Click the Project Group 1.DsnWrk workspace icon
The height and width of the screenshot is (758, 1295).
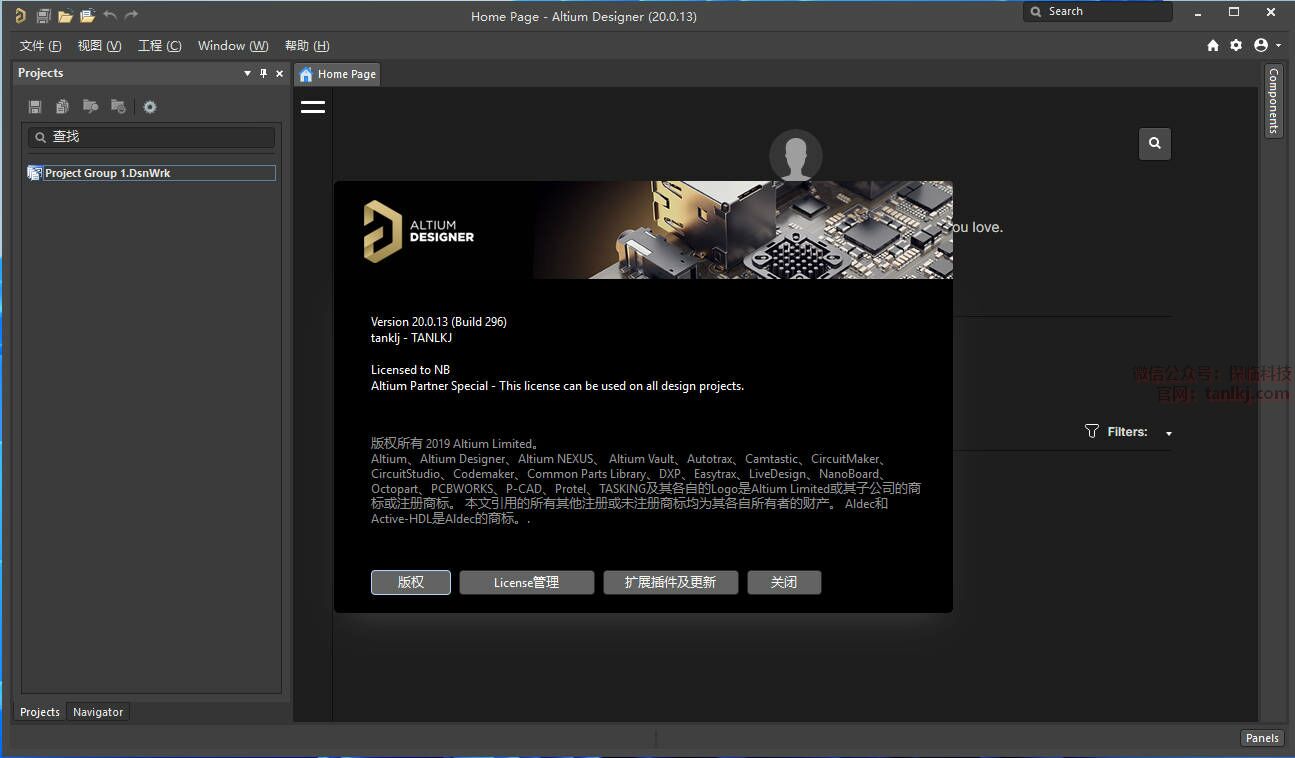click(35, 173)
